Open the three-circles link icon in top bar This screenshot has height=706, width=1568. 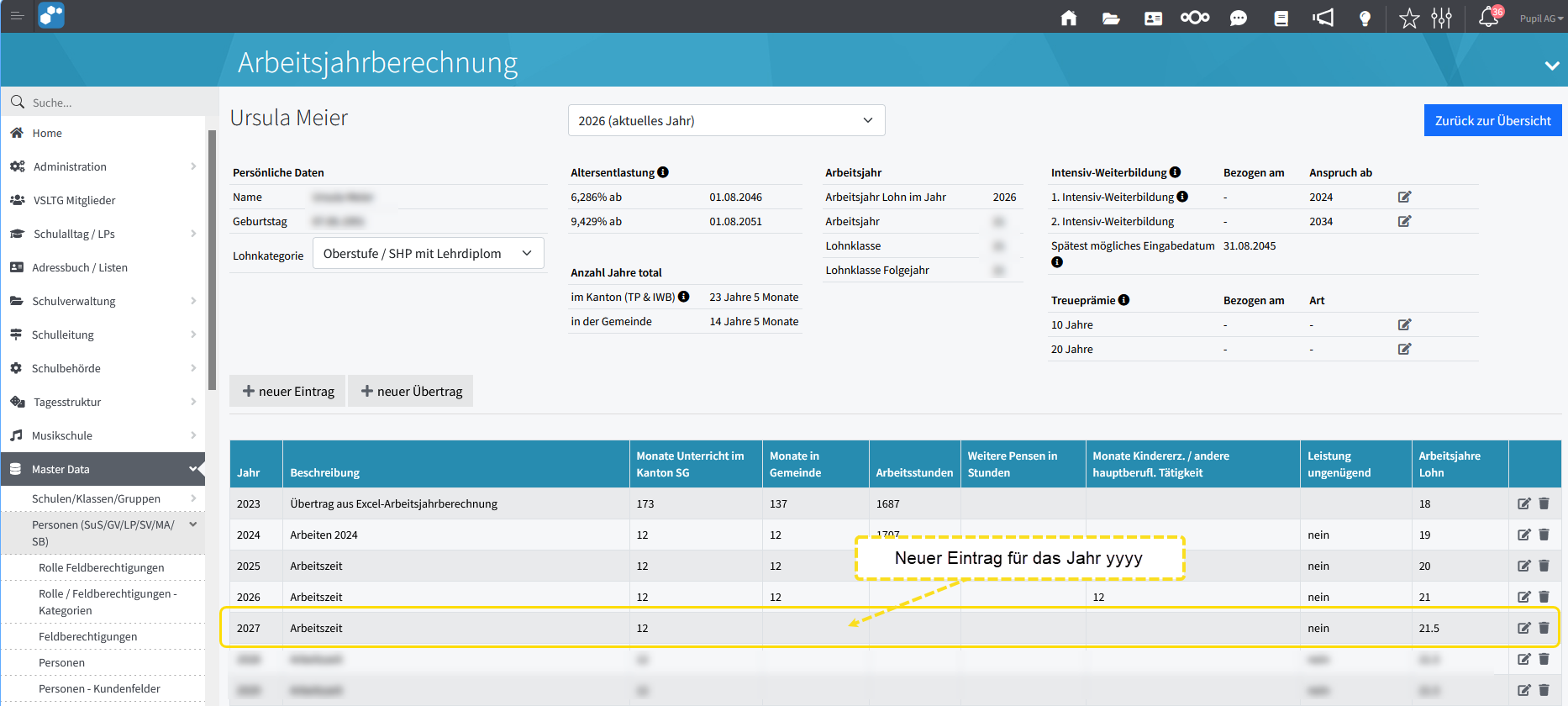click(x=1195, y=18)
